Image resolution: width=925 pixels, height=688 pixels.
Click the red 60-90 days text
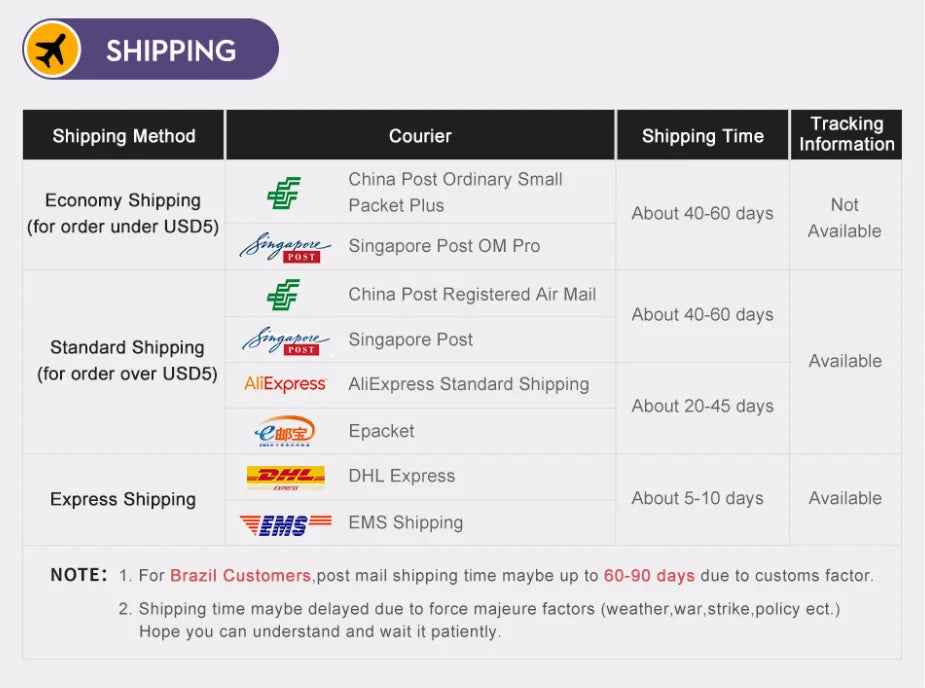tap(649, 576)
